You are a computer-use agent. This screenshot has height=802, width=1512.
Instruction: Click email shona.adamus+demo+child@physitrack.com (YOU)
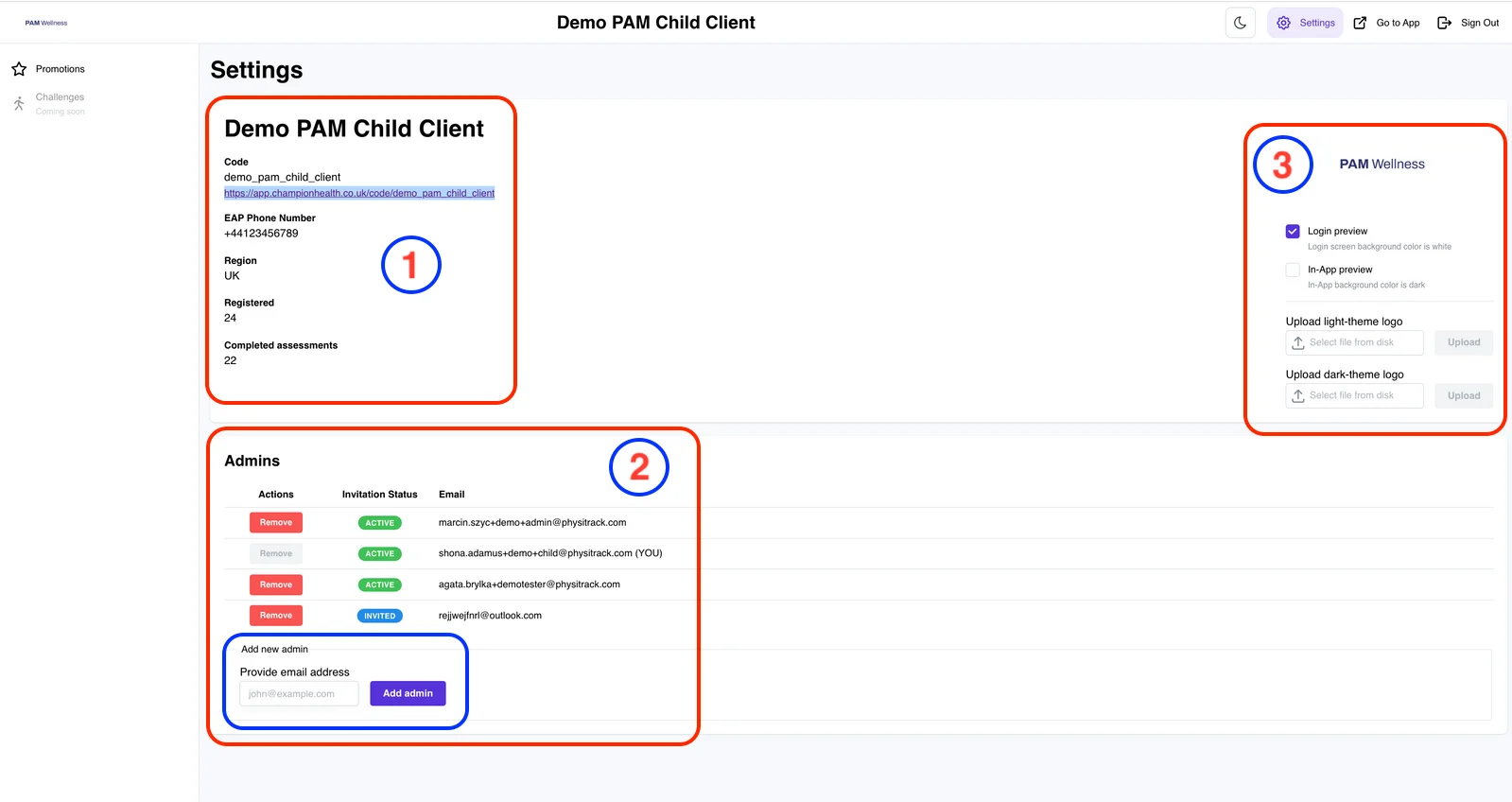[x=550, y=553]
